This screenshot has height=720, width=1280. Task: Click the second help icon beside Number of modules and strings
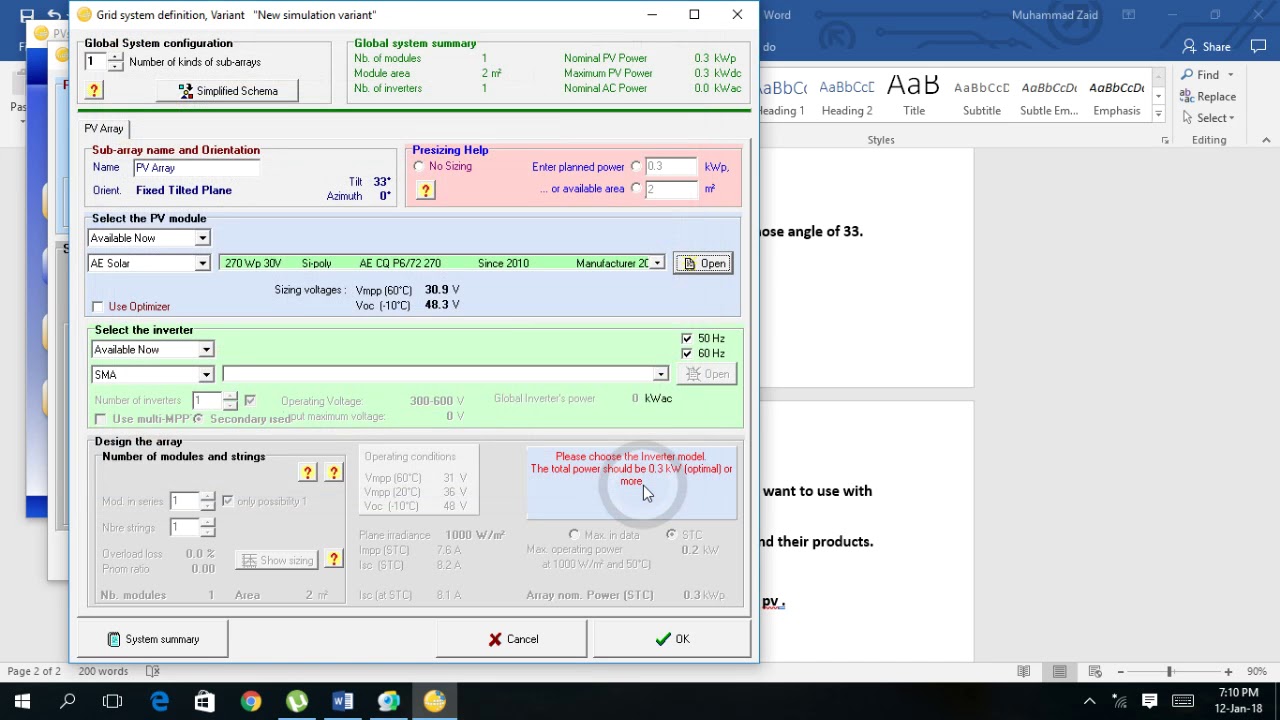coord(334,472)
